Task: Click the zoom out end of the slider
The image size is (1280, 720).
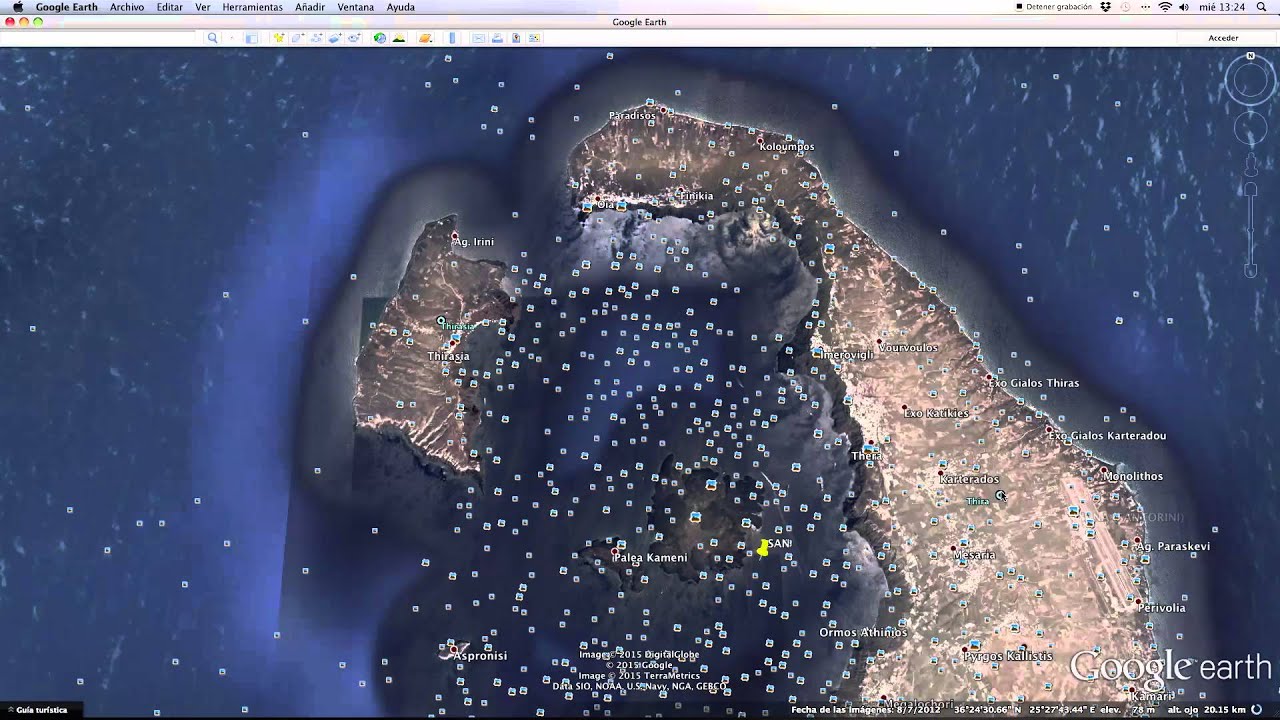Action: click(x=1251, y=270)
